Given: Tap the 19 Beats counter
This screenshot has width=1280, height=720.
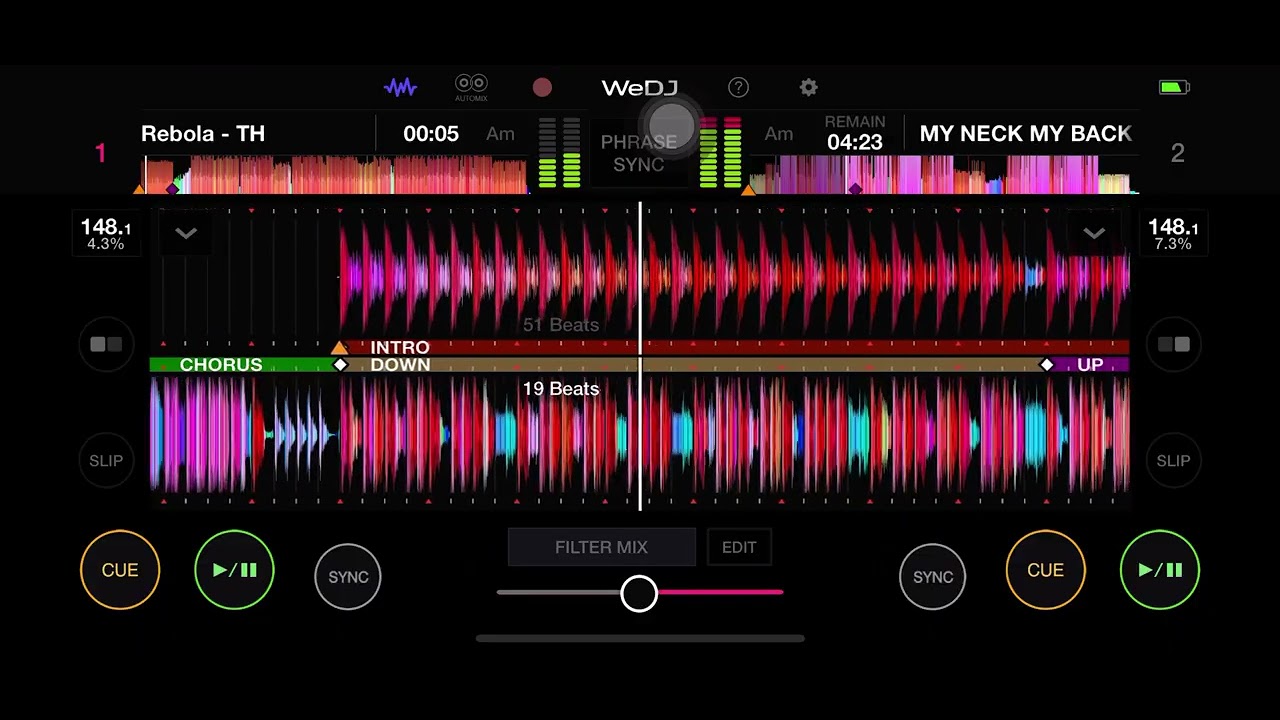Looking at the screenshot, I should pyautogui.click(x=561, y=389).
